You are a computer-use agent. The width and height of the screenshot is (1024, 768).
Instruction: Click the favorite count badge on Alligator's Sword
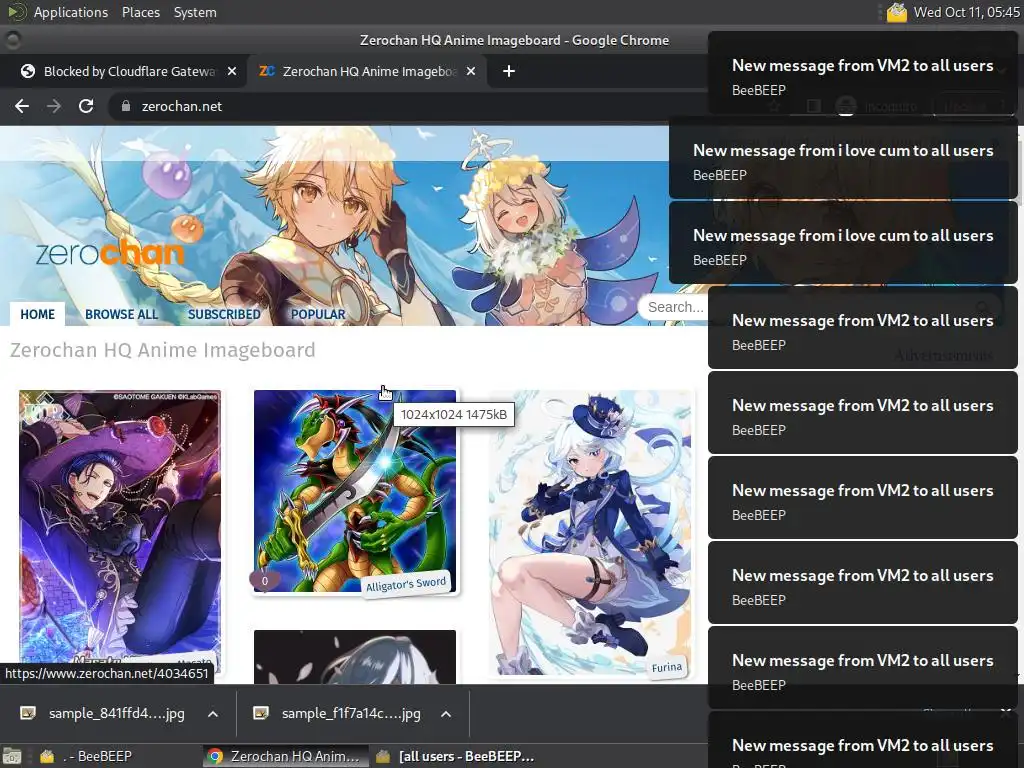[x=264, y=580]
